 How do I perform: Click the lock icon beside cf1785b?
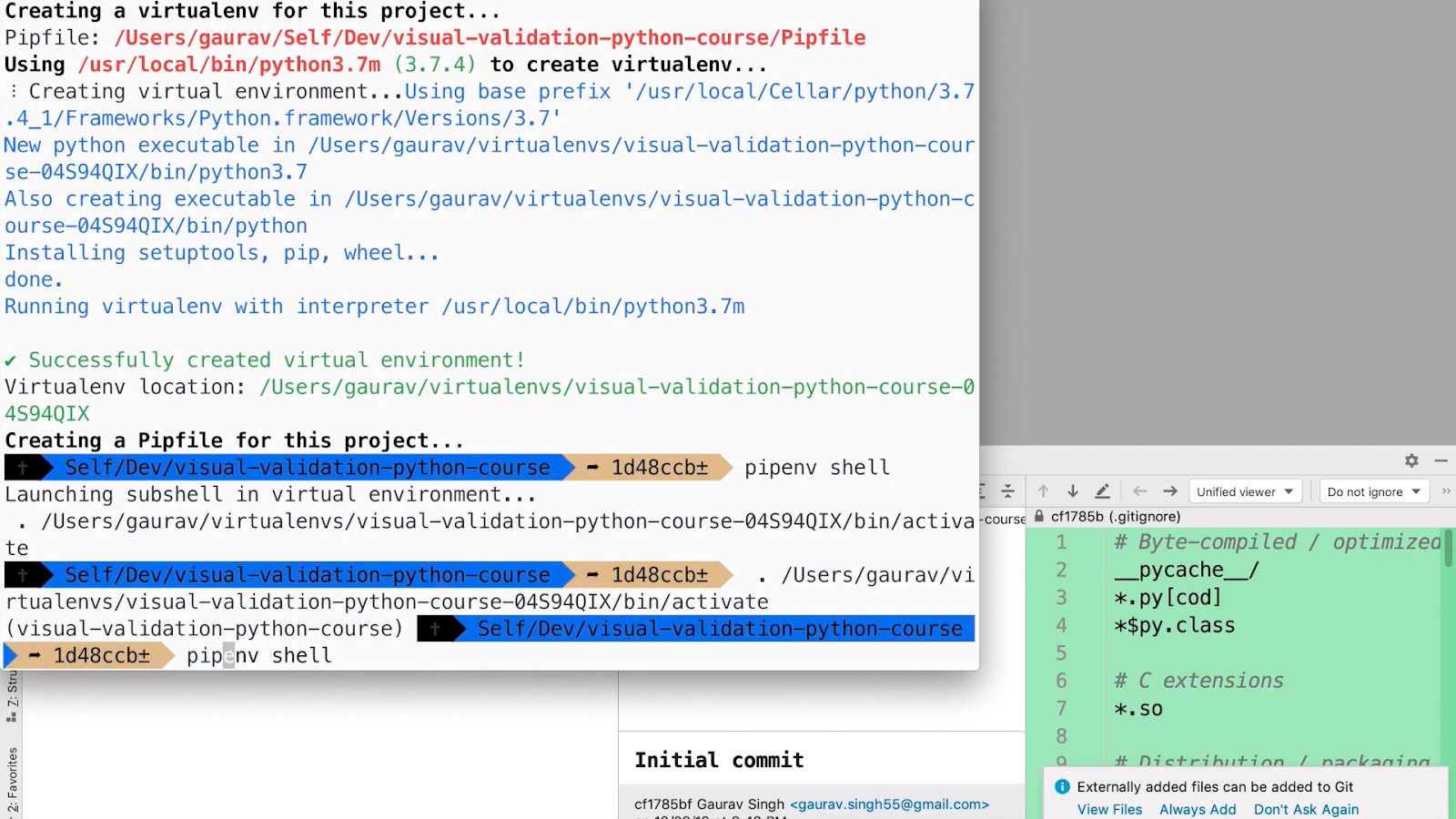click(1038, 516)
